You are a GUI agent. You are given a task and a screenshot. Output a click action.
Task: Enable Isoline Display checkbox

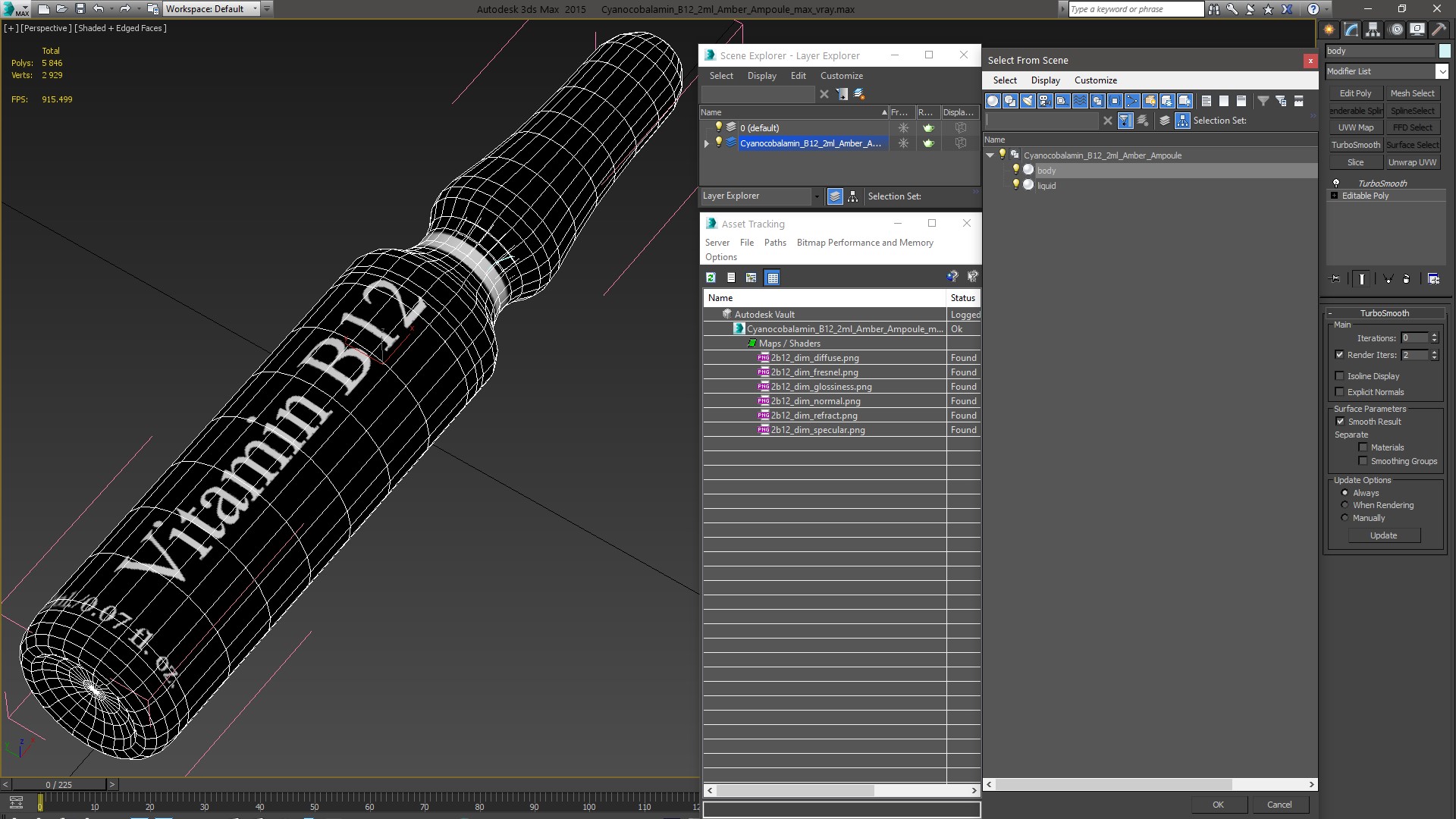pyautogui.click(x=1339, y=376)
